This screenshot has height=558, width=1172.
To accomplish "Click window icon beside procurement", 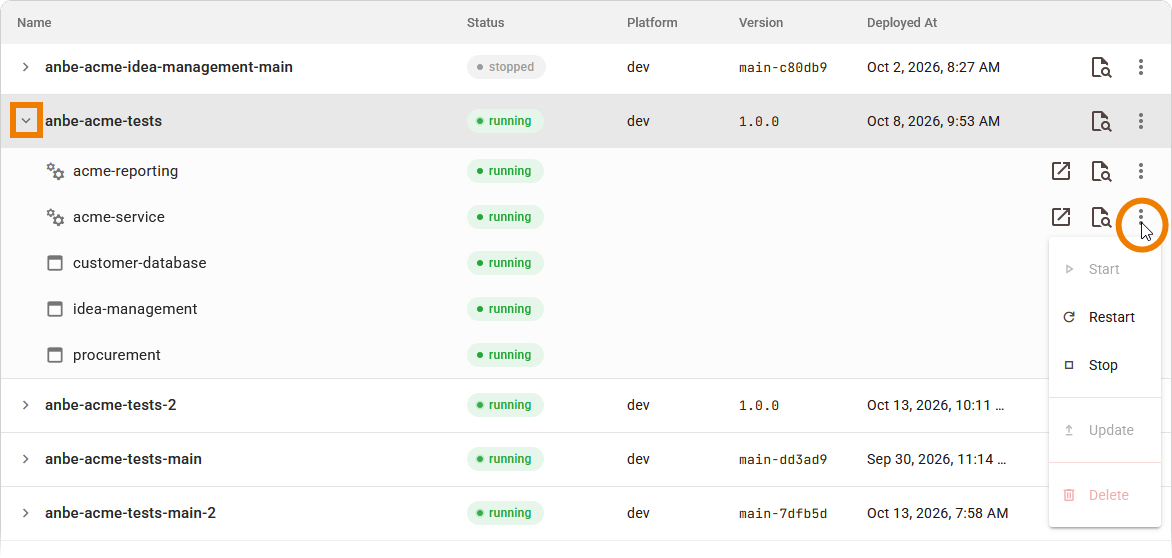I will 55,356.
